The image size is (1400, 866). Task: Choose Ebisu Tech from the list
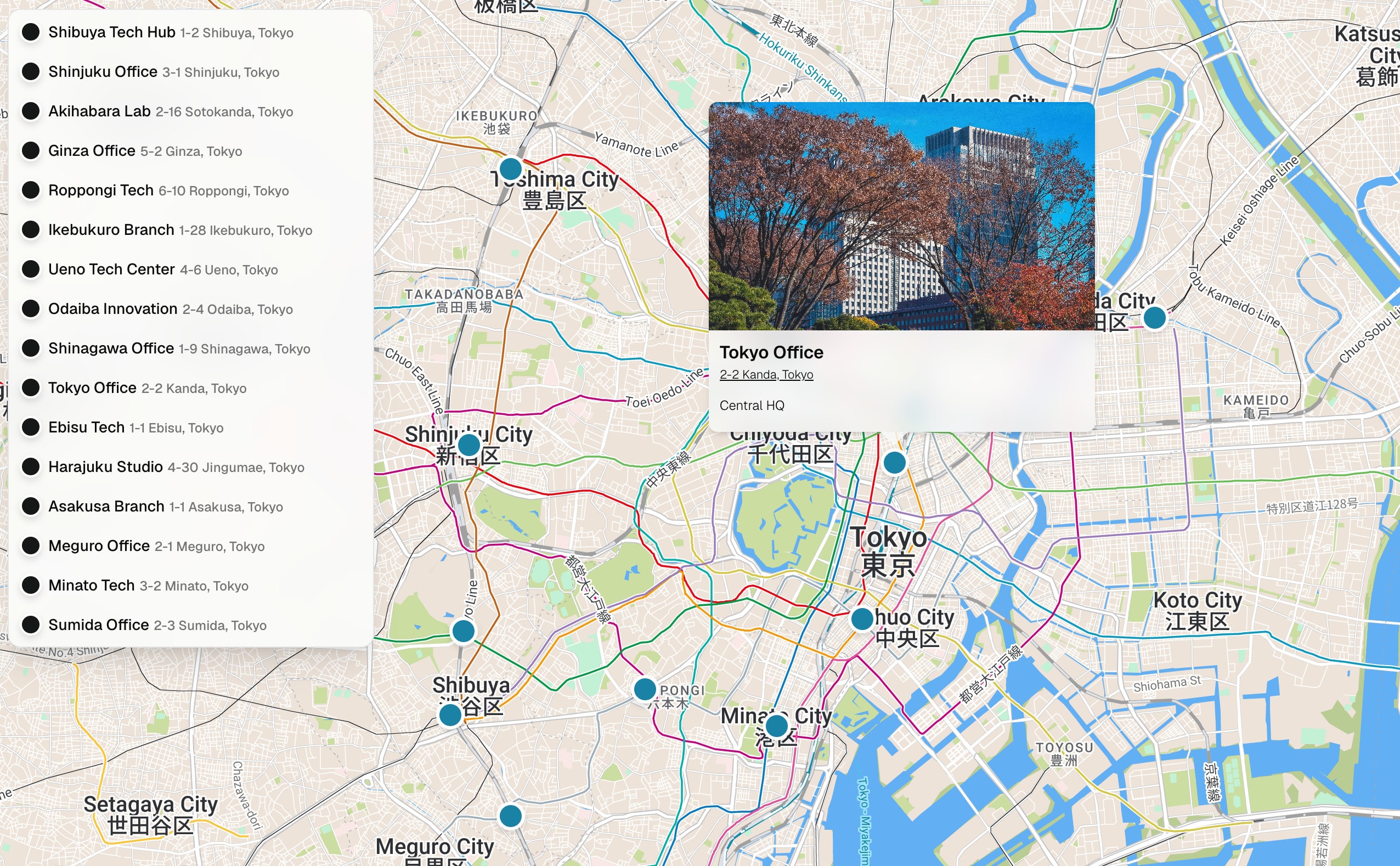click(190, 428)
